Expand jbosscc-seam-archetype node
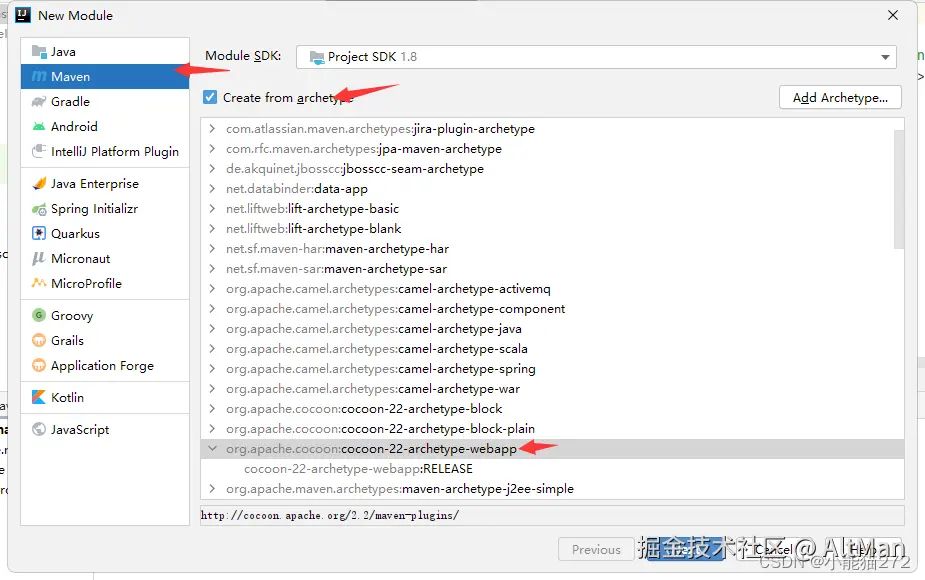 pyautogui.click(x=212, y=169)
